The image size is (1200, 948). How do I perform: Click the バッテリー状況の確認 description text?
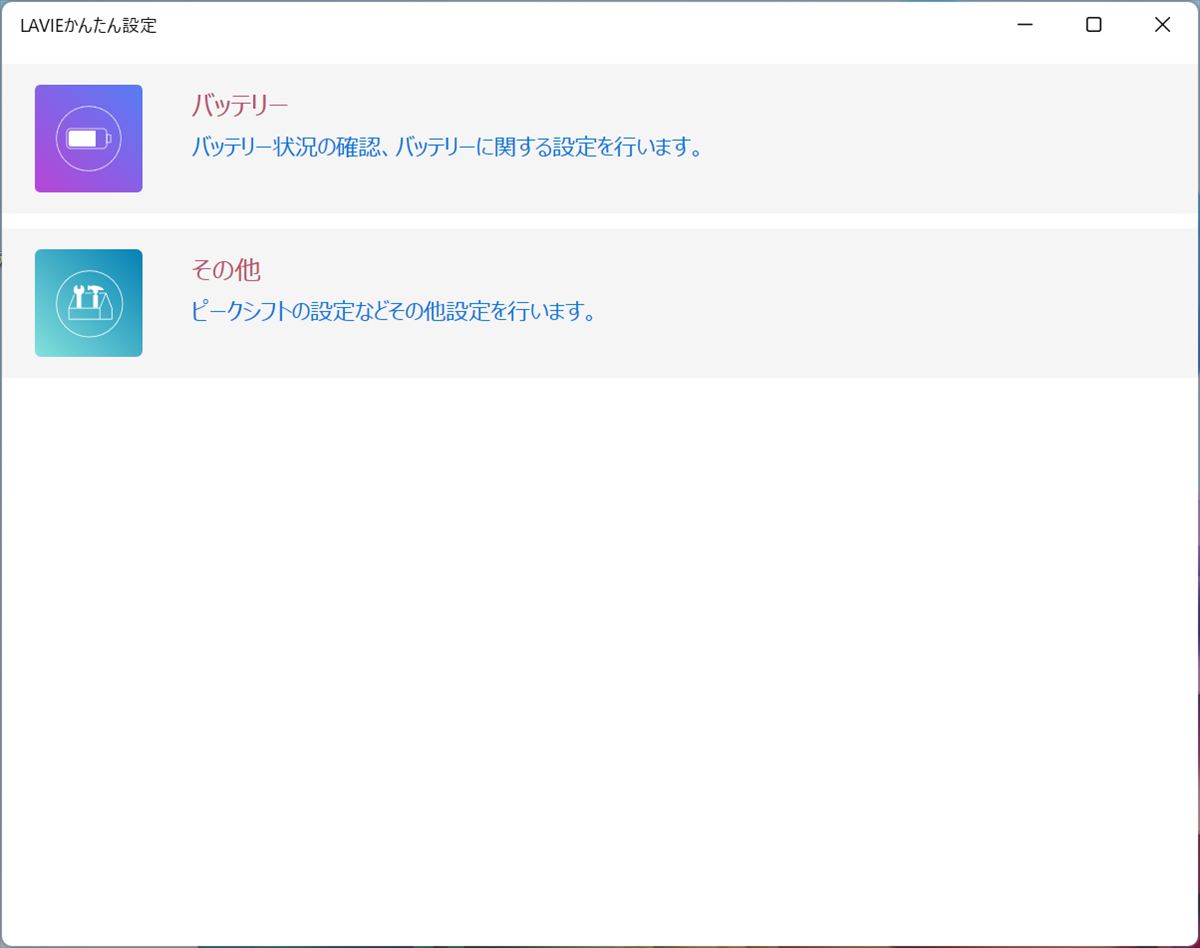(x=447, y=148)
